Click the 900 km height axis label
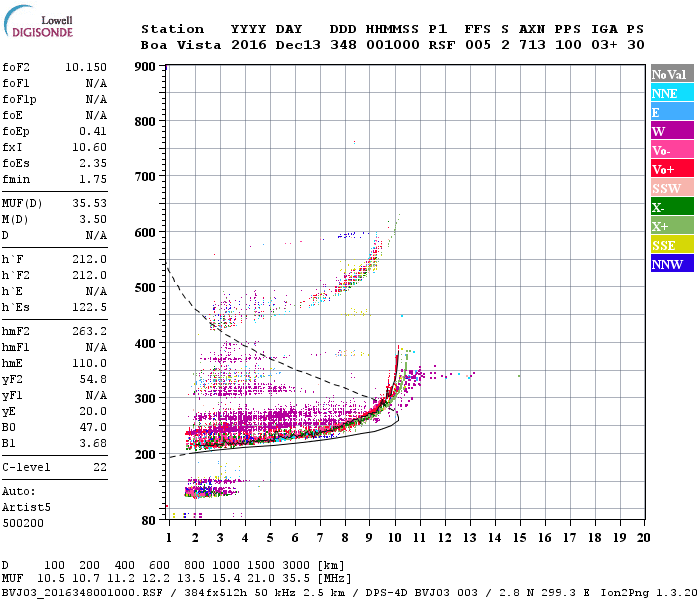The height and width of the screenshot is (600, 700). pos(145,67)
